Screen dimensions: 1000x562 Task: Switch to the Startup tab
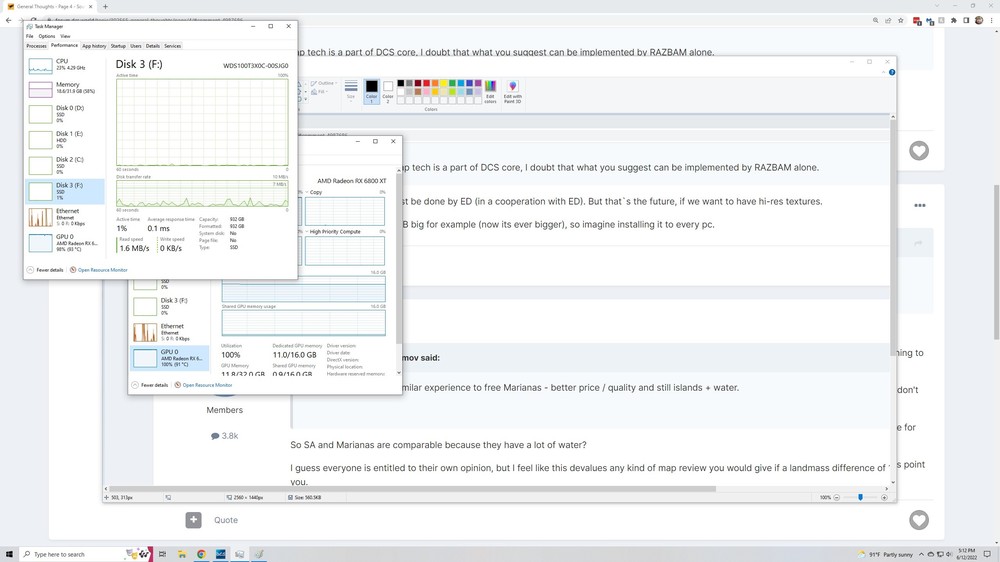pyautogui.click(x=118, y=46)
